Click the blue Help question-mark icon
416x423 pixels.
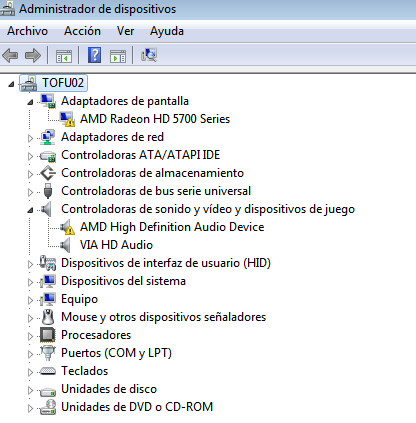pos(95,55)
